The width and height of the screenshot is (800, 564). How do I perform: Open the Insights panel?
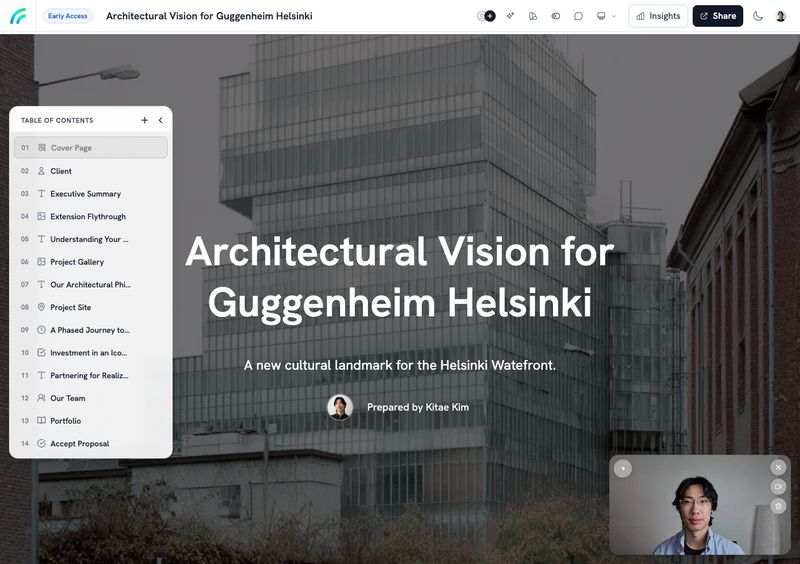[658, 16]
